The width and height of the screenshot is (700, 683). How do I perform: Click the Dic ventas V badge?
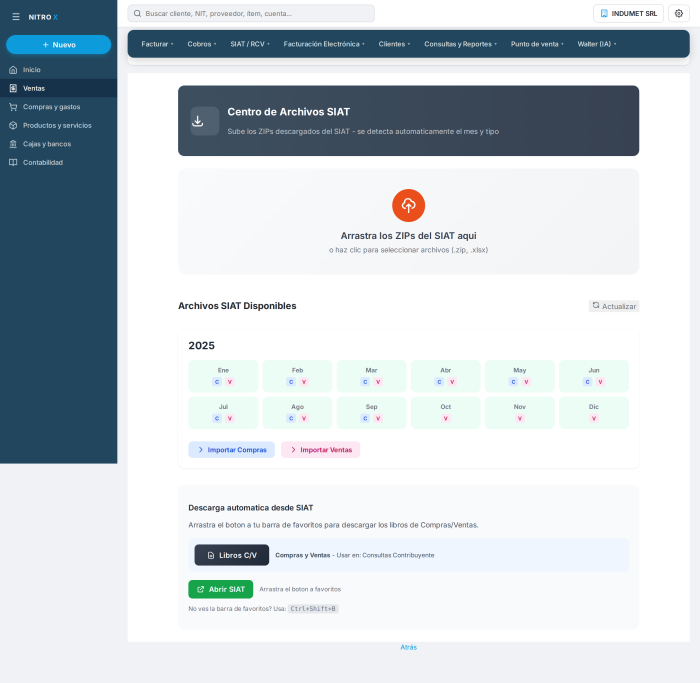(x=594, y=418)
